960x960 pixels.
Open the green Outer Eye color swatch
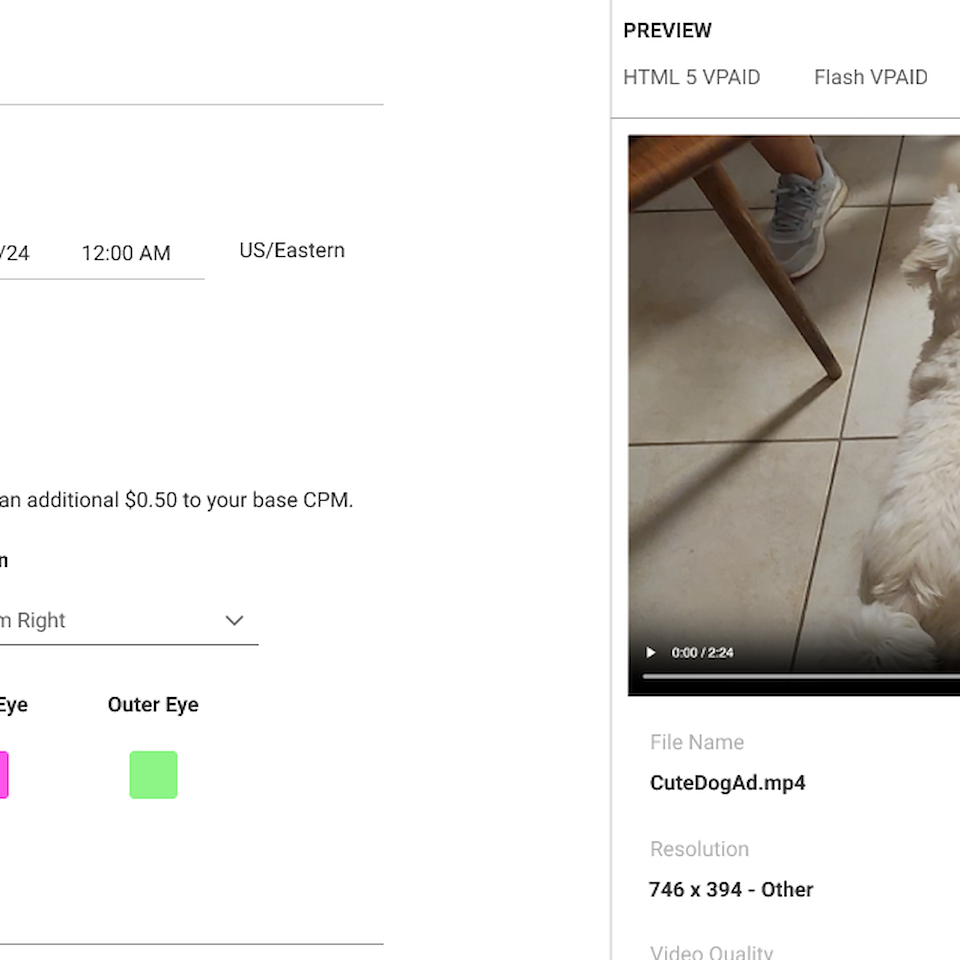click(153, 775)
